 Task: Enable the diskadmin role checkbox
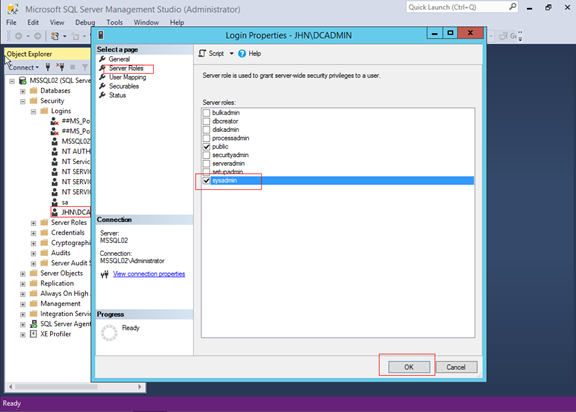tap(206, 130)
